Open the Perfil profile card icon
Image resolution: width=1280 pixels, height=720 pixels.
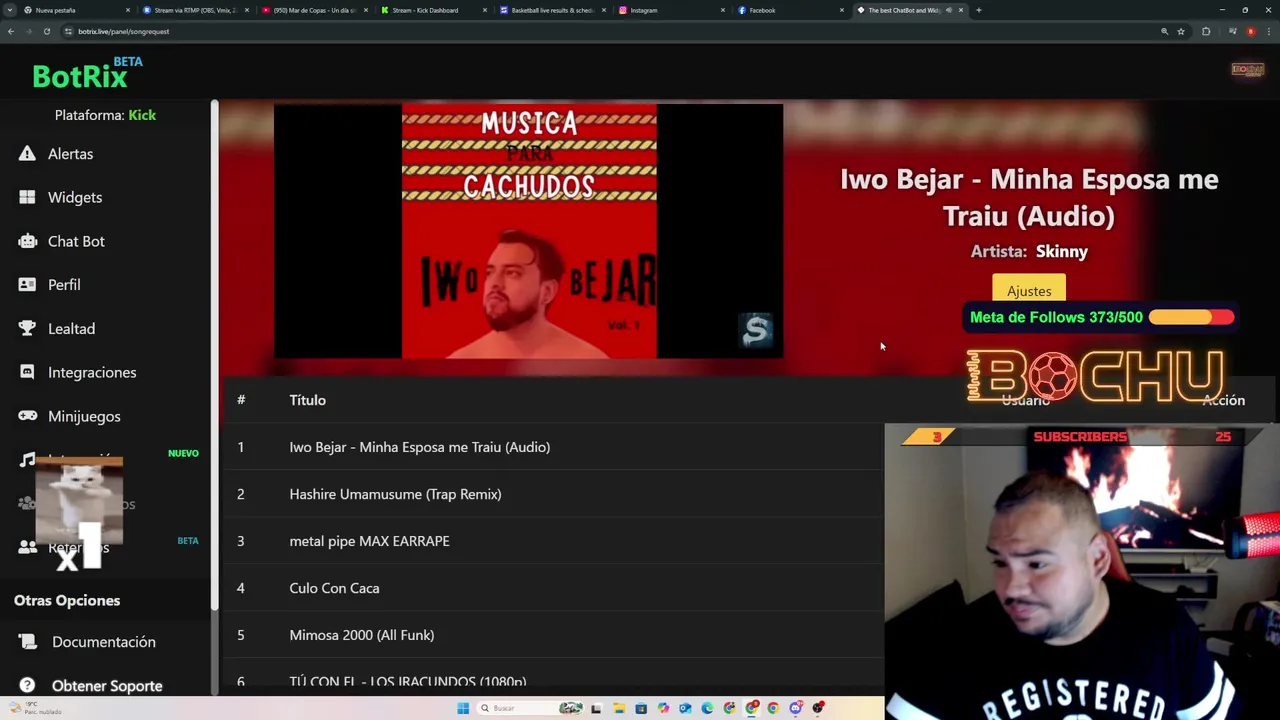27,285
